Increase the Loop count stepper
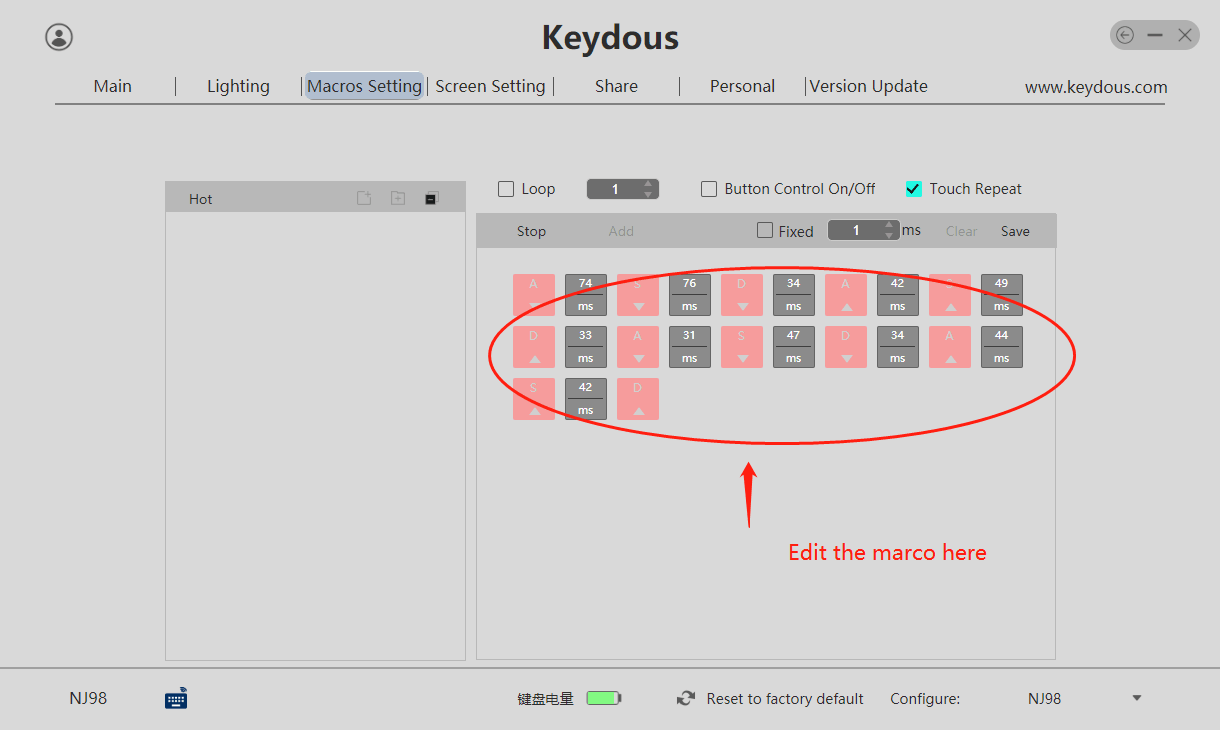The height and width of the screenshot is (730, 1220). 649,184
